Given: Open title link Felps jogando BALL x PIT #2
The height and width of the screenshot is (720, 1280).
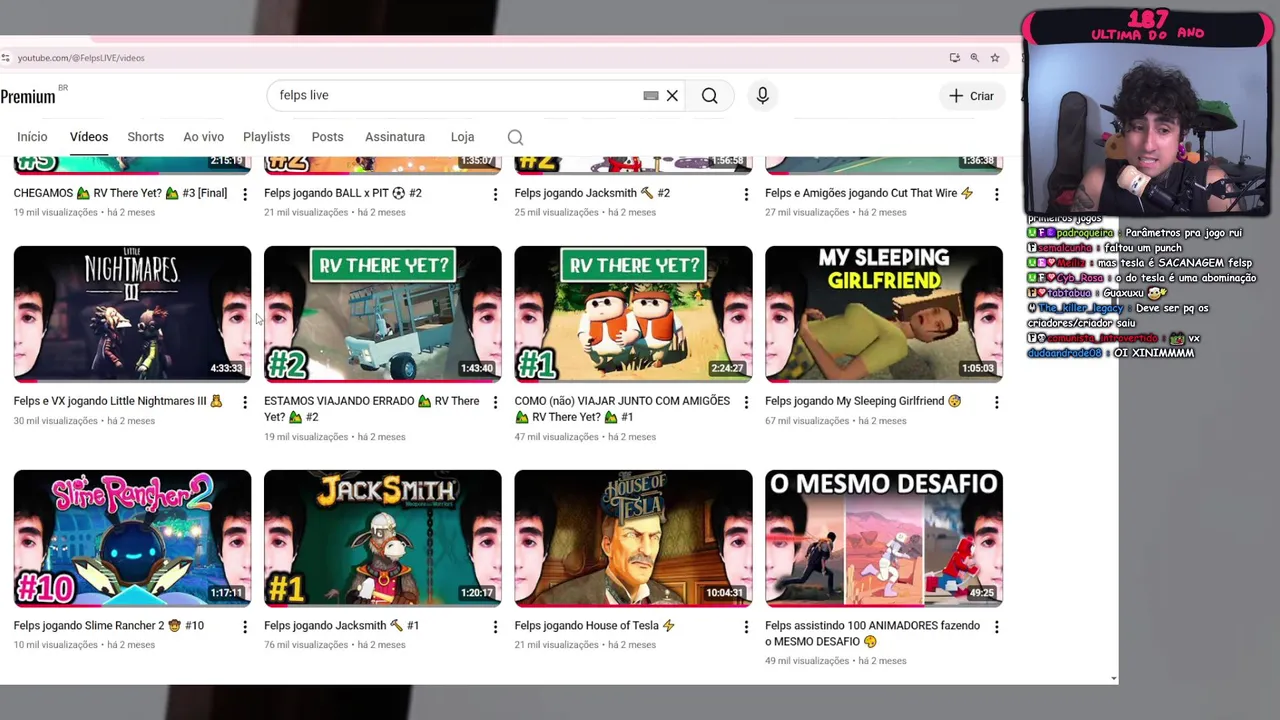Looking at the screenshot, I should tap(343, 193).
